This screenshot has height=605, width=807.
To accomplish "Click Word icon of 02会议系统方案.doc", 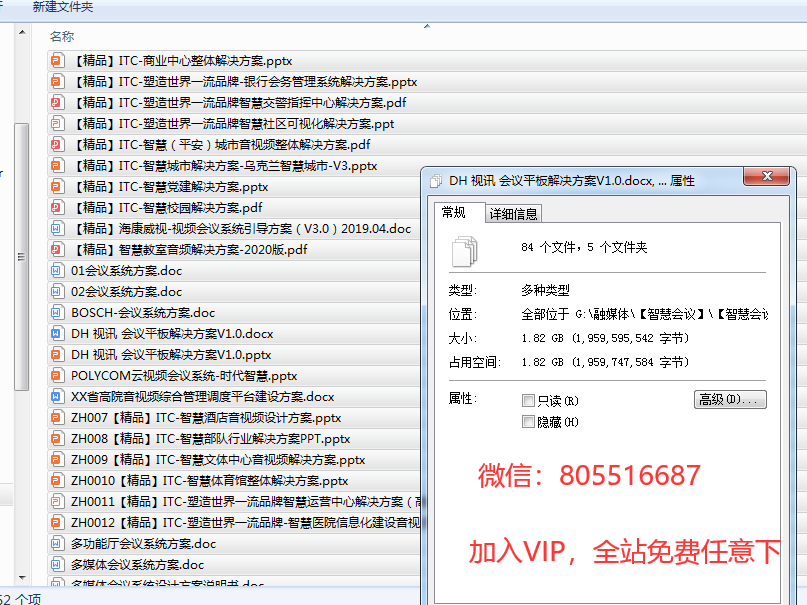I will click(57, 292).
